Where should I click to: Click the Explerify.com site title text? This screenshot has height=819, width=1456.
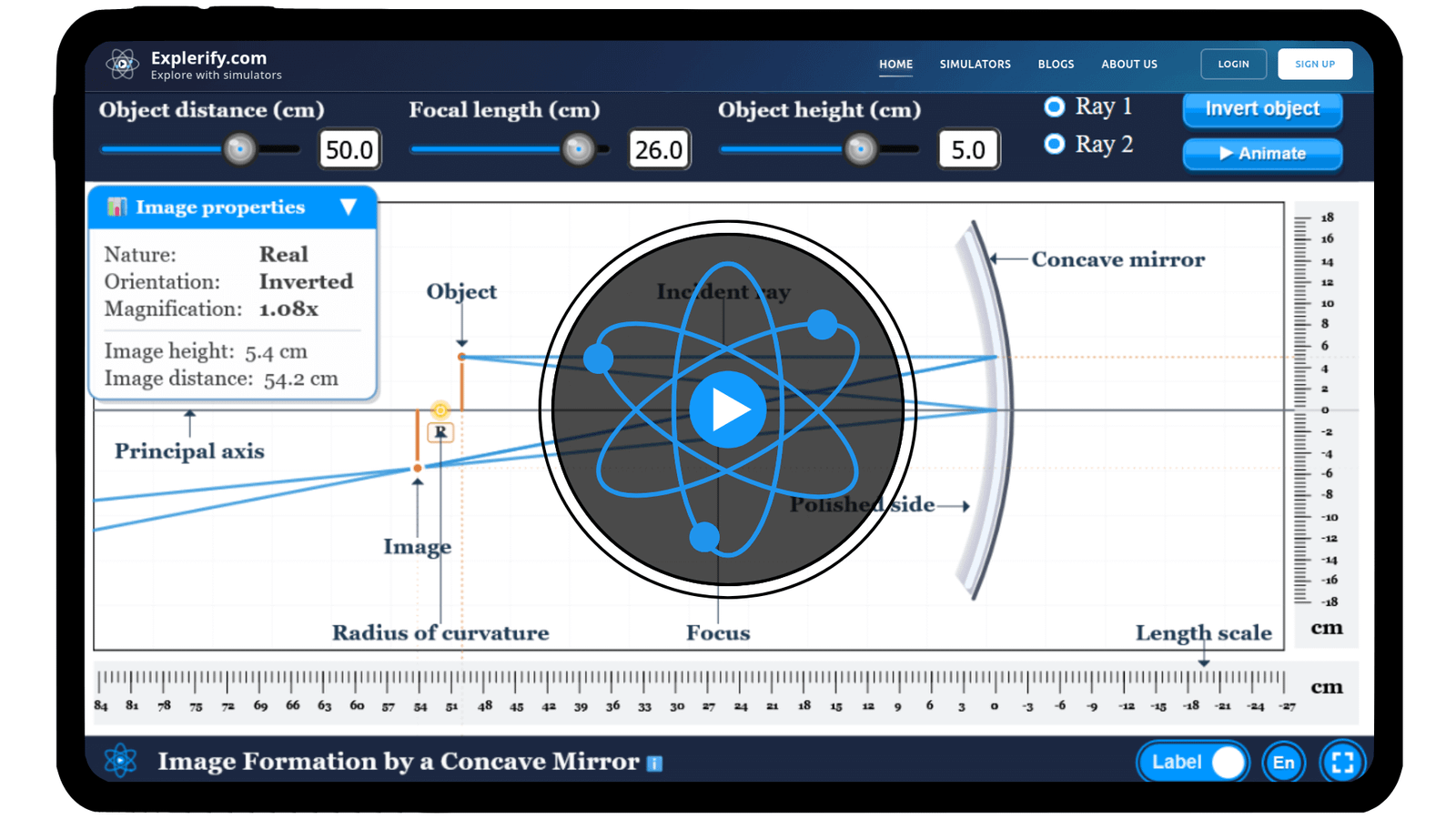pyautogui.click(x=208, y=58)
